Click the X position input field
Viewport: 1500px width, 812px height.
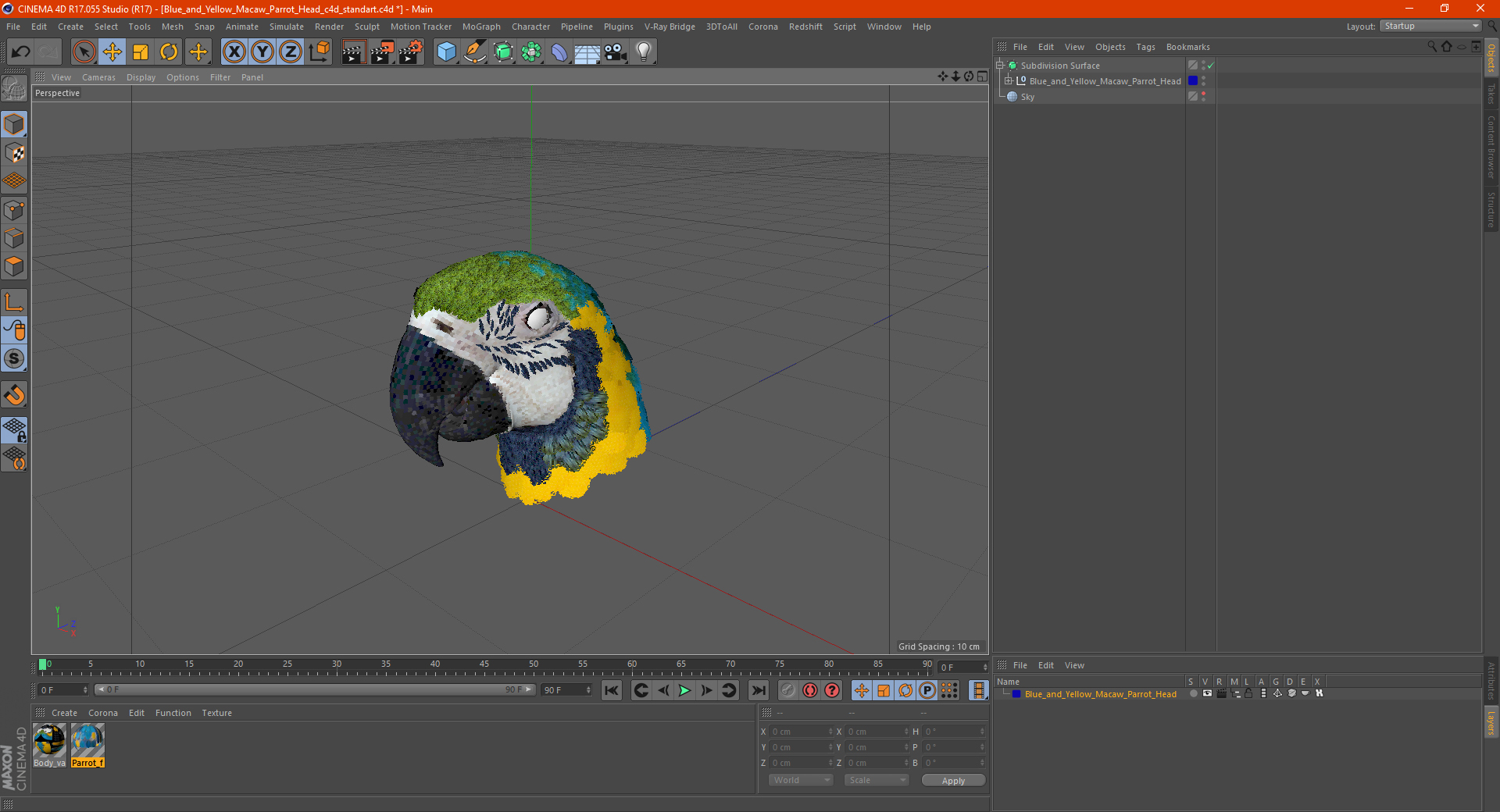click(x=802, y=732)
